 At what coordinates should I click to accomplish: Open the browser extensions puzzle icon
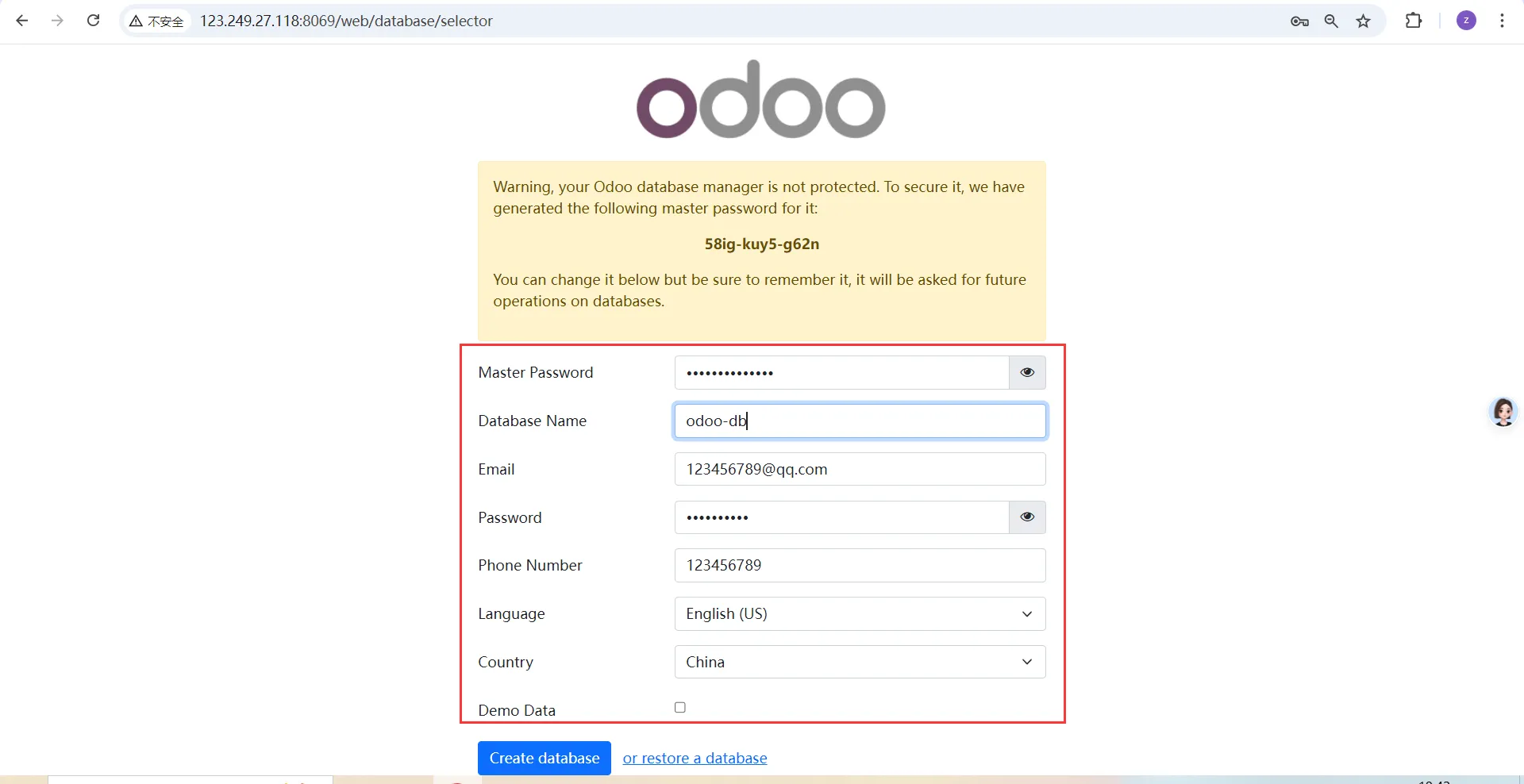coord(1414,21)
